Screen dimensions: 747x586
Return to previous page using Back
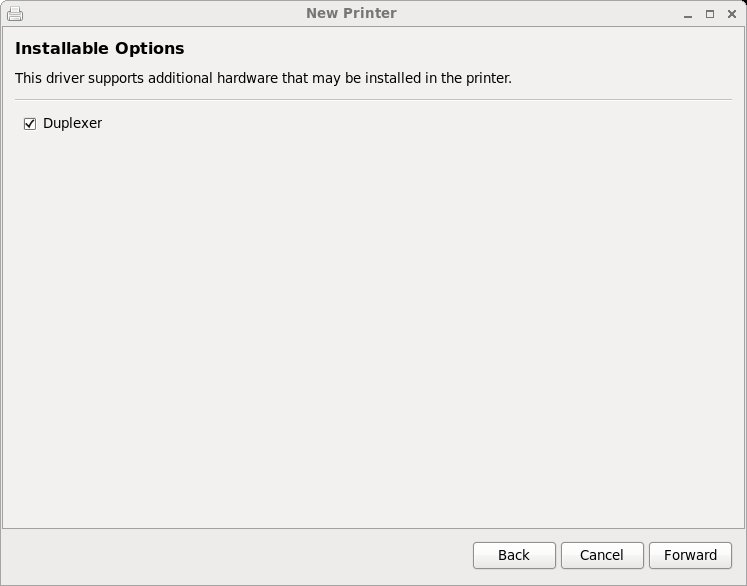tap(514, 555)
